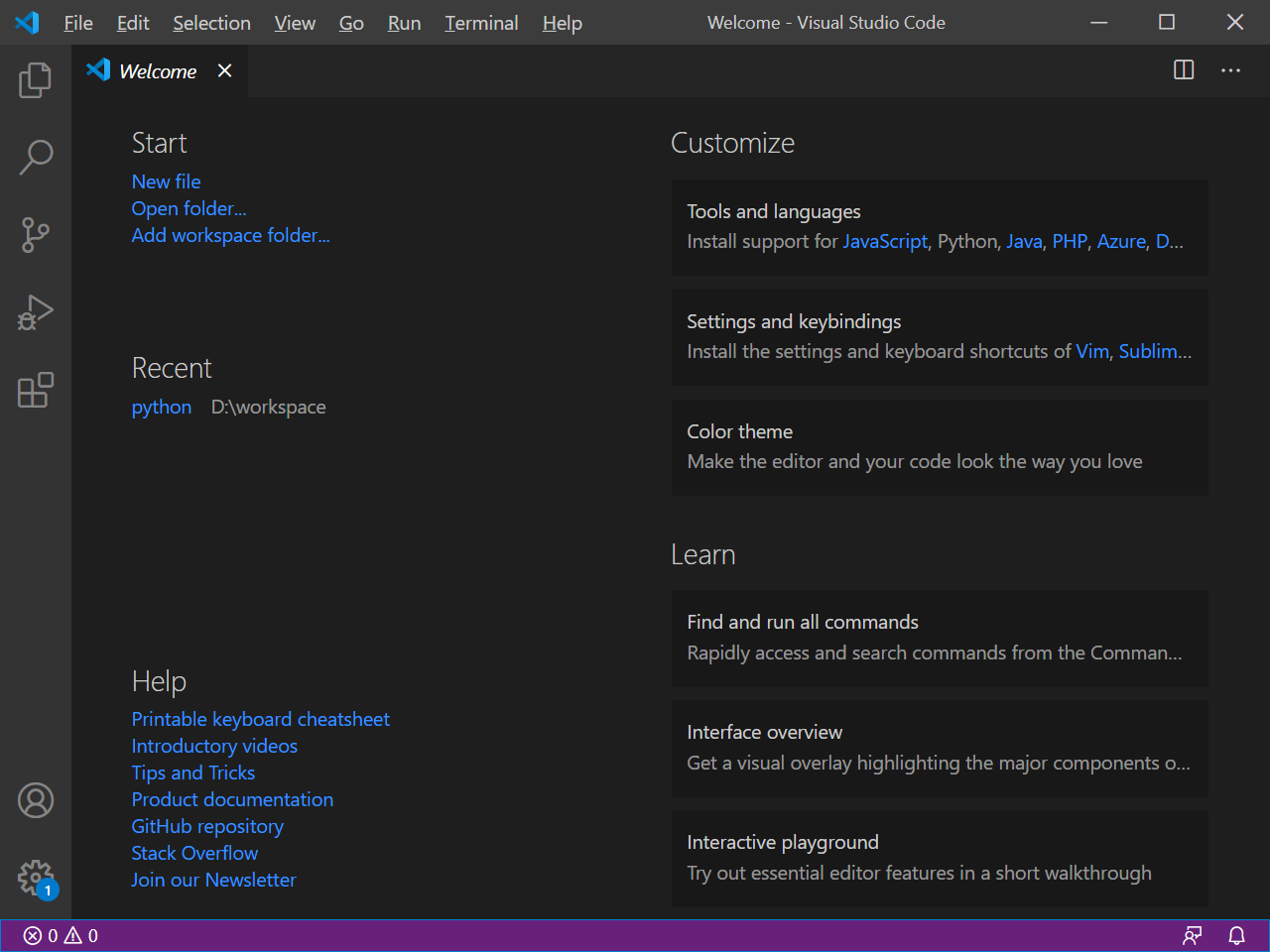Install JavaScript language support link
This screenshot has height=952, width=1270.
tap(885, 241)
